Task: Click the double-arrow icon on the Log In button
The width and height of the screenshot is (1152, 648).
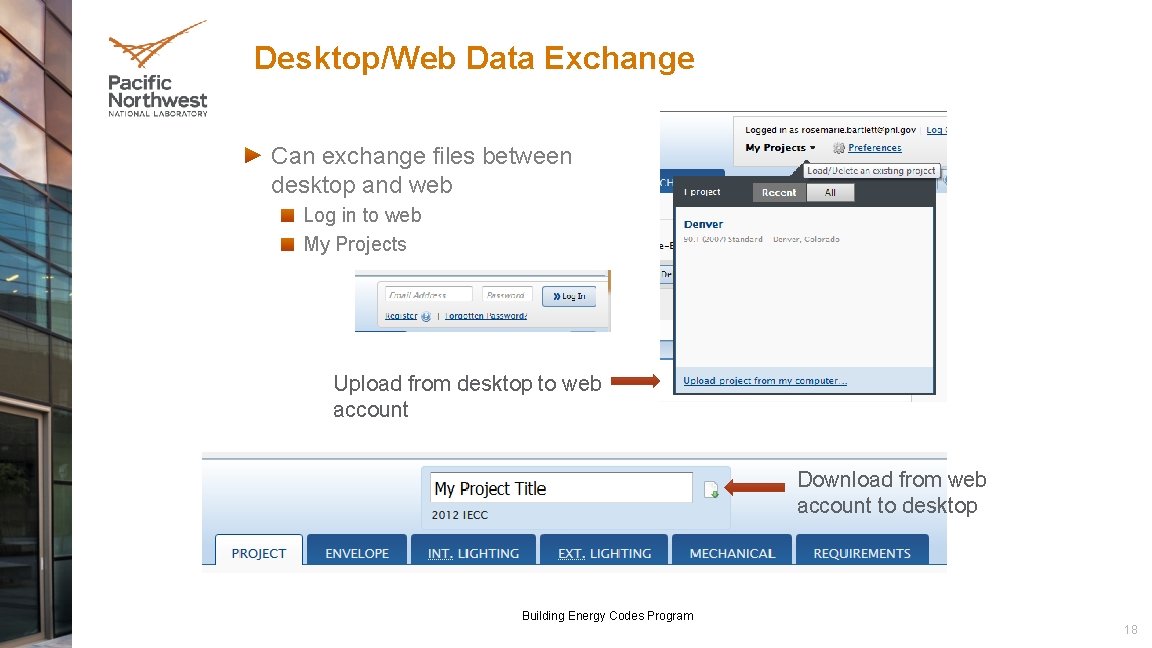Action: pyautogui.click(x=556, y=296)
